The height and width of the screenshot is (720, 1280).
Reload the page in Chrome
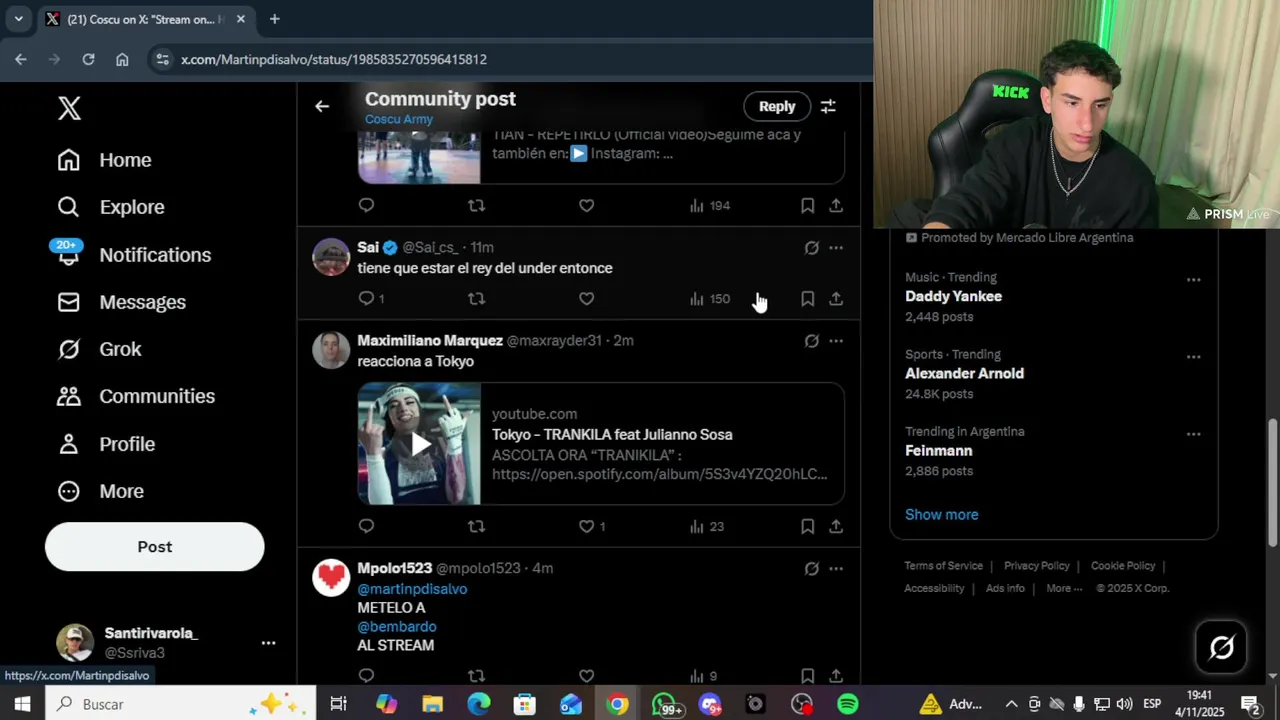tap(88, 59)
